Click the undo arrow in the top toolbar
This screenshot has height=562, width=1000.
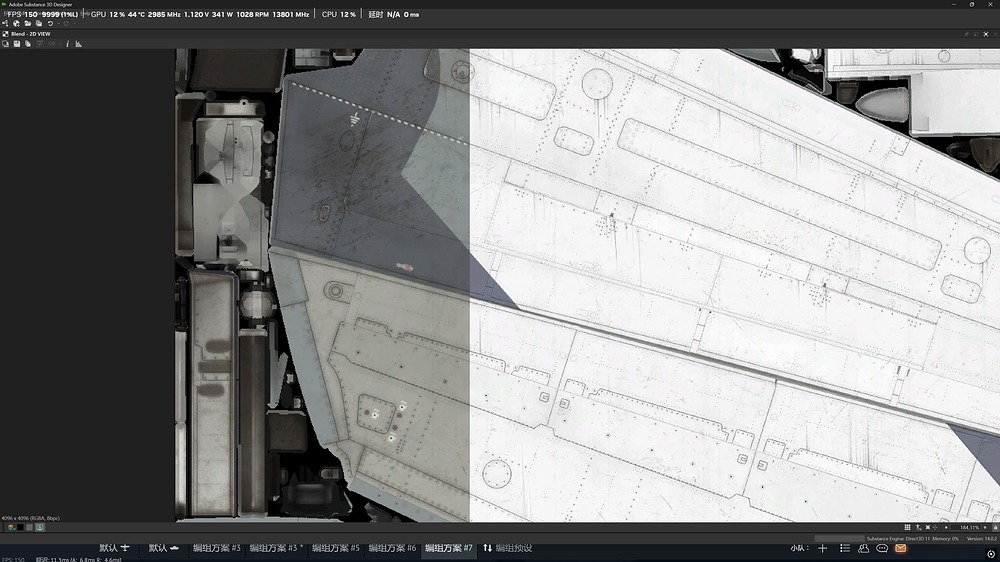pos(50,23)
